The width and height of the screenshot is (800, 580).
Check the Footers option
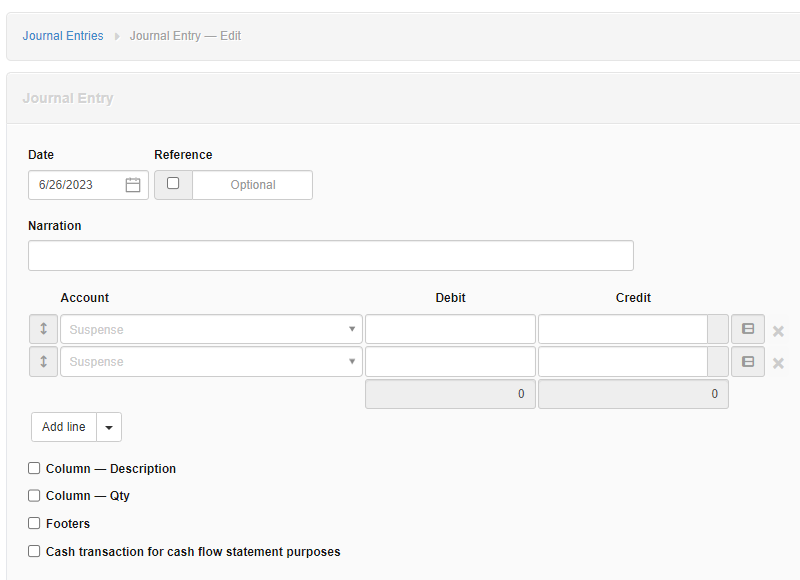coord(33,523)
